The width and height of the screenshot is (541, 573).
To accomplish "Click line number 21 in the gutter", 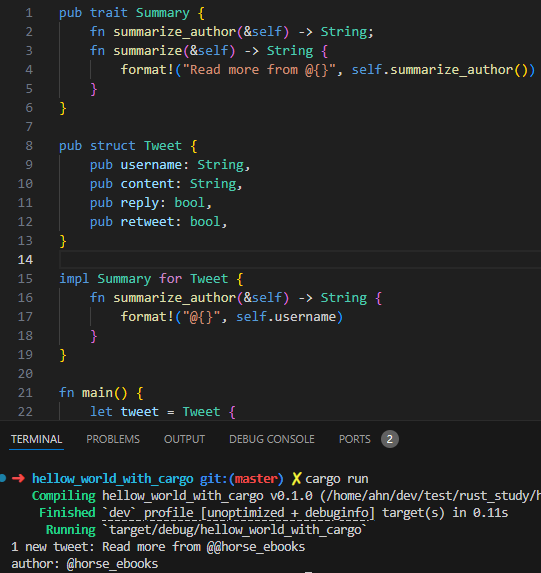I will 25,393.
